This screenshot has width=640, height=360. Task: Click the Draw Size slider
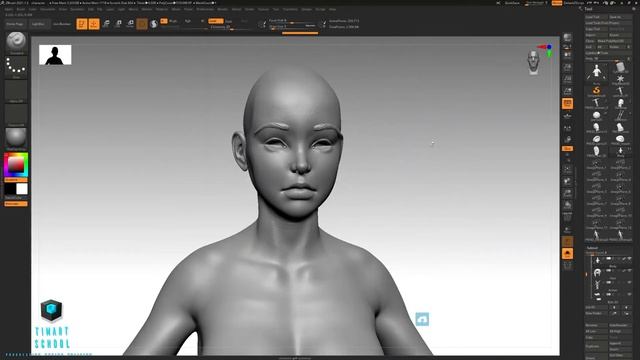click(x=293, y=27)
